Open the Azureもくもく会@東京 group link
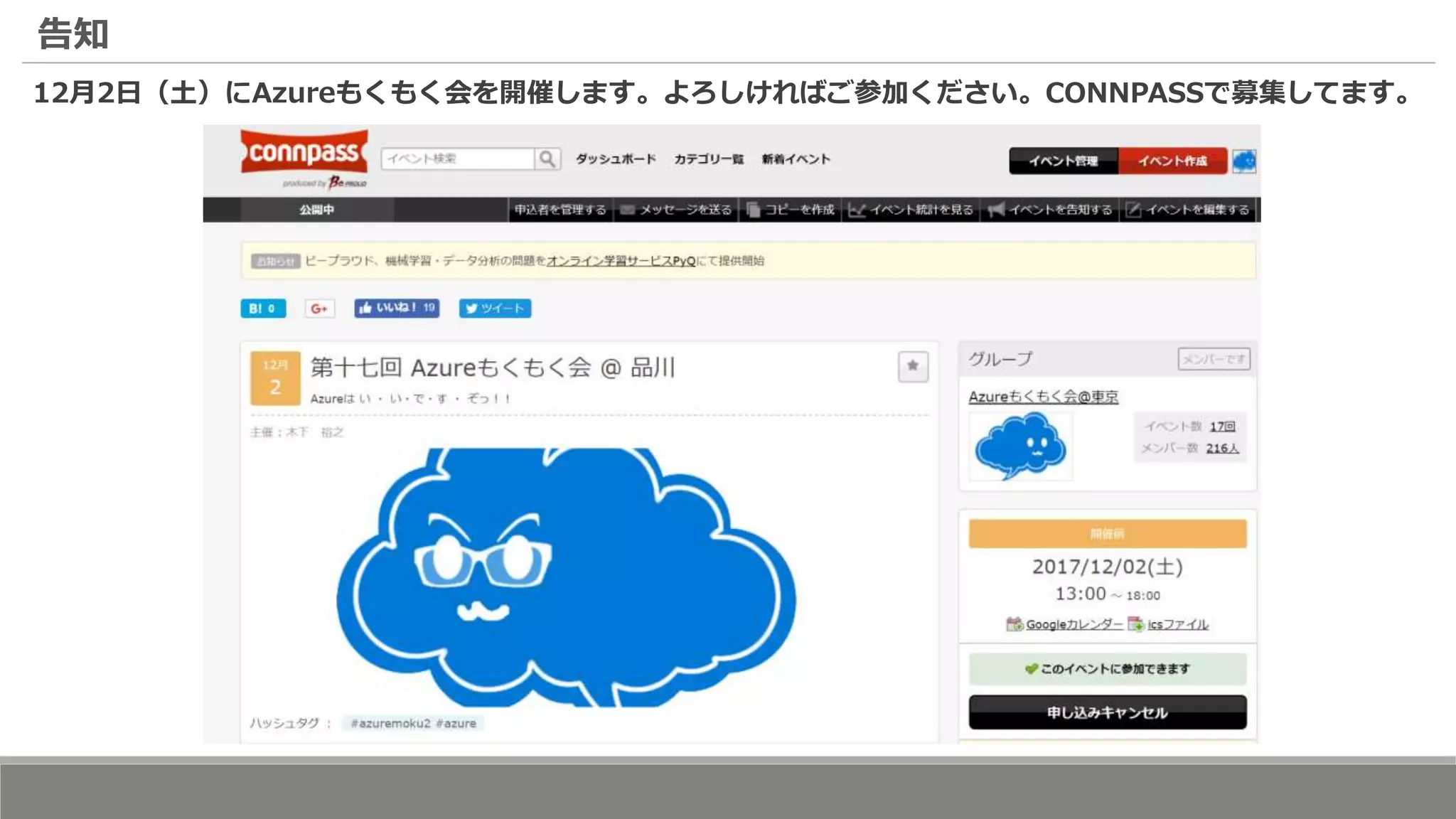 1043,397
